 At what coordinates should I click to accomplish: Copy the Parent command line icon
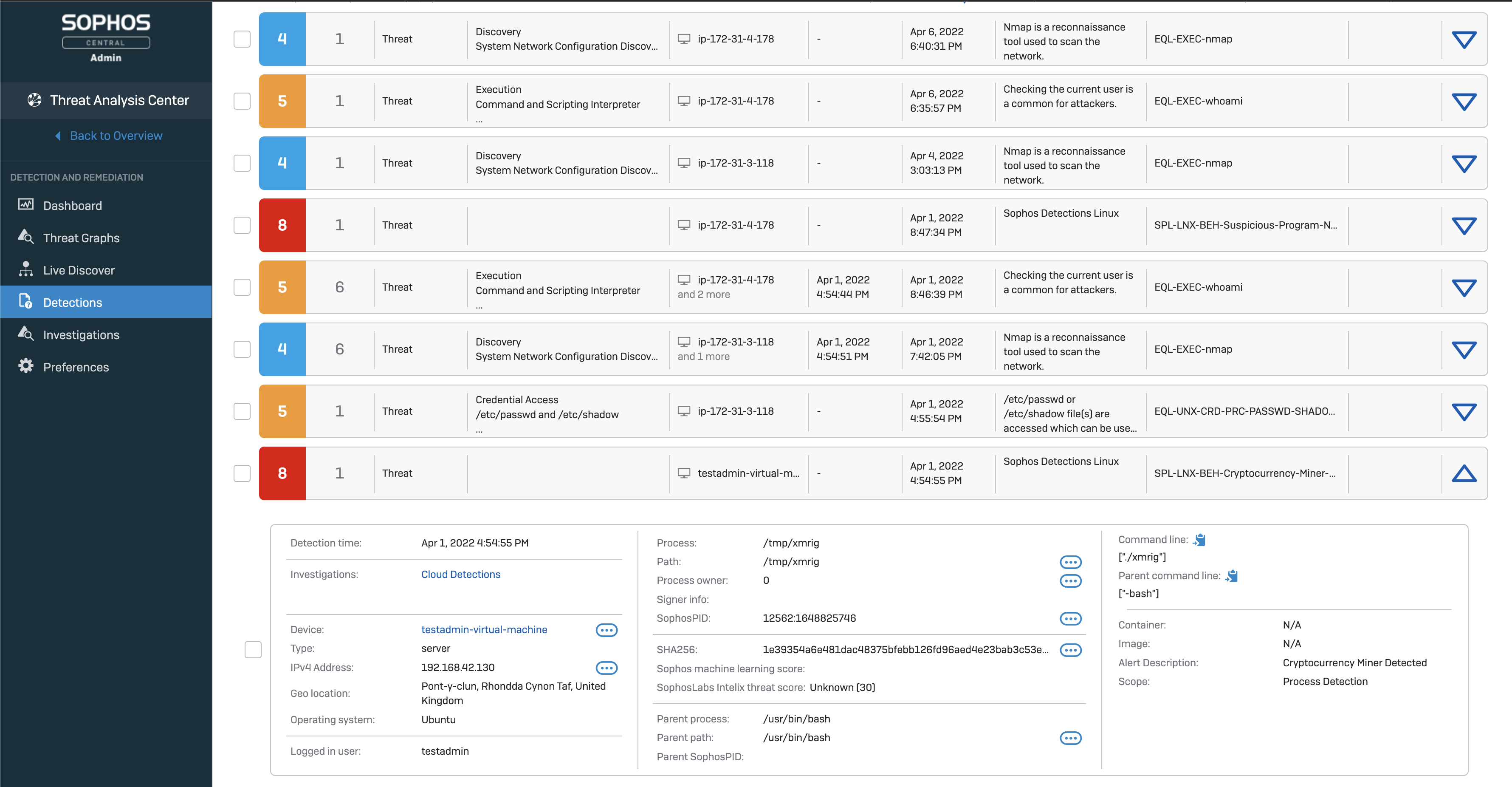point(1231,576)
